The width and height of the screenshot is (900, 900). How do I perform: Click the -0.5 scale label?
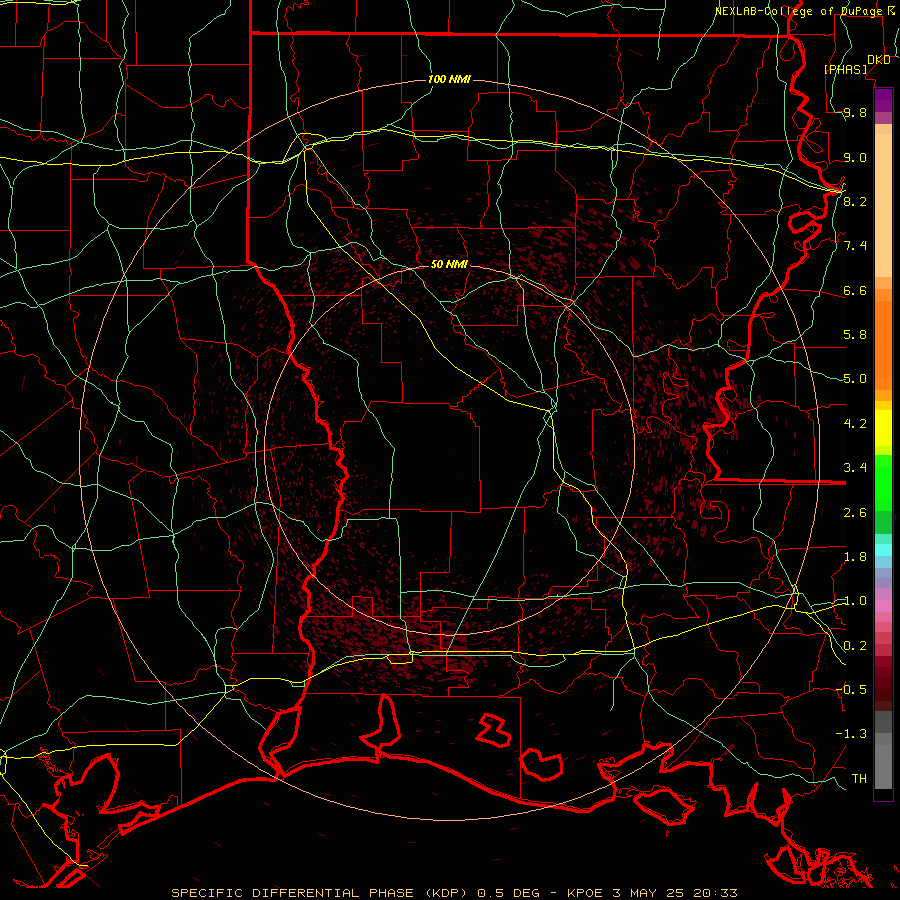pyautogui.click(x=851, y=690)
